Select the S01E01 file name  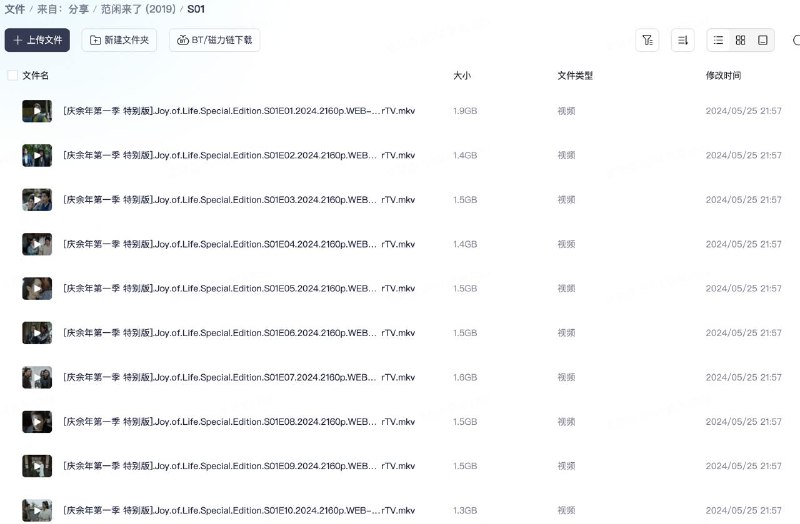coord(239,111)
